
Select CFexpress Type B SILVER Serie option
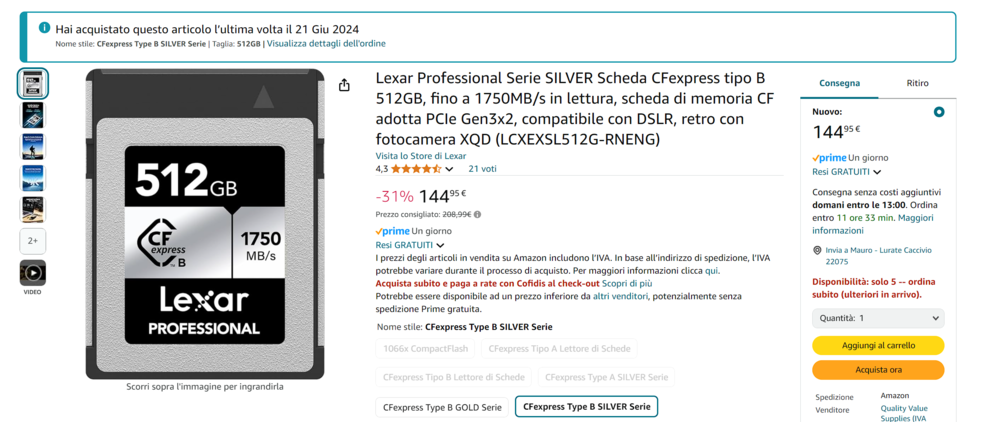(x=586, y=407)
